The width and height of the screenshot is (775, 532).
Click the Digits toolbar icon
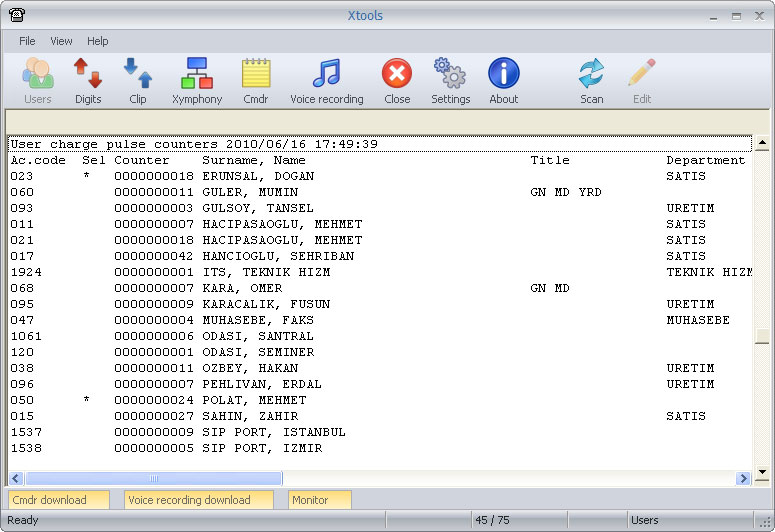pyautogui.click(x=88, y=80)
